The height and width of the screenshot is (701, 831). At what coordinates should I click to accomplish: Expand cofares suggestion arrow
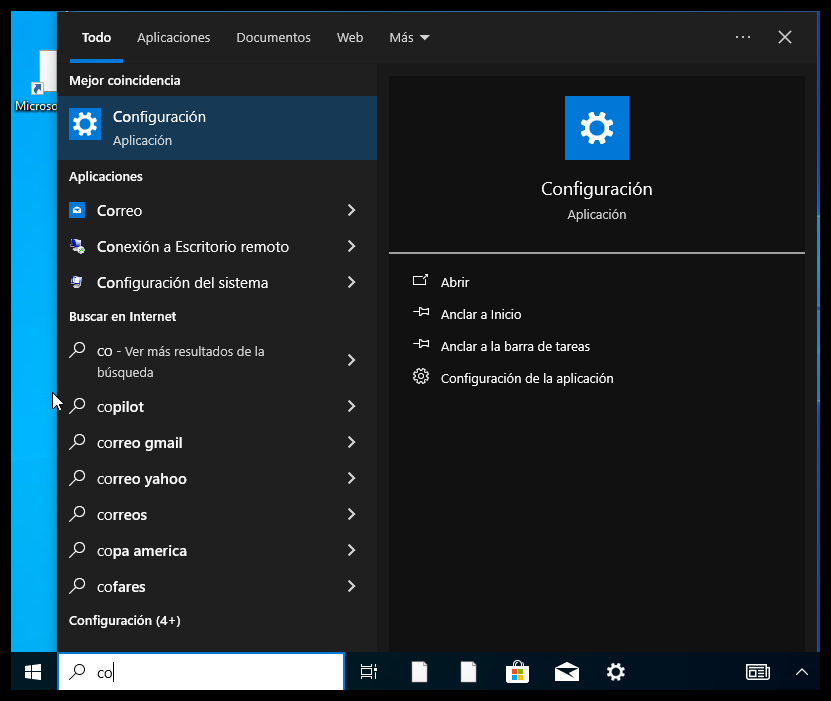(x=351, y=587)
